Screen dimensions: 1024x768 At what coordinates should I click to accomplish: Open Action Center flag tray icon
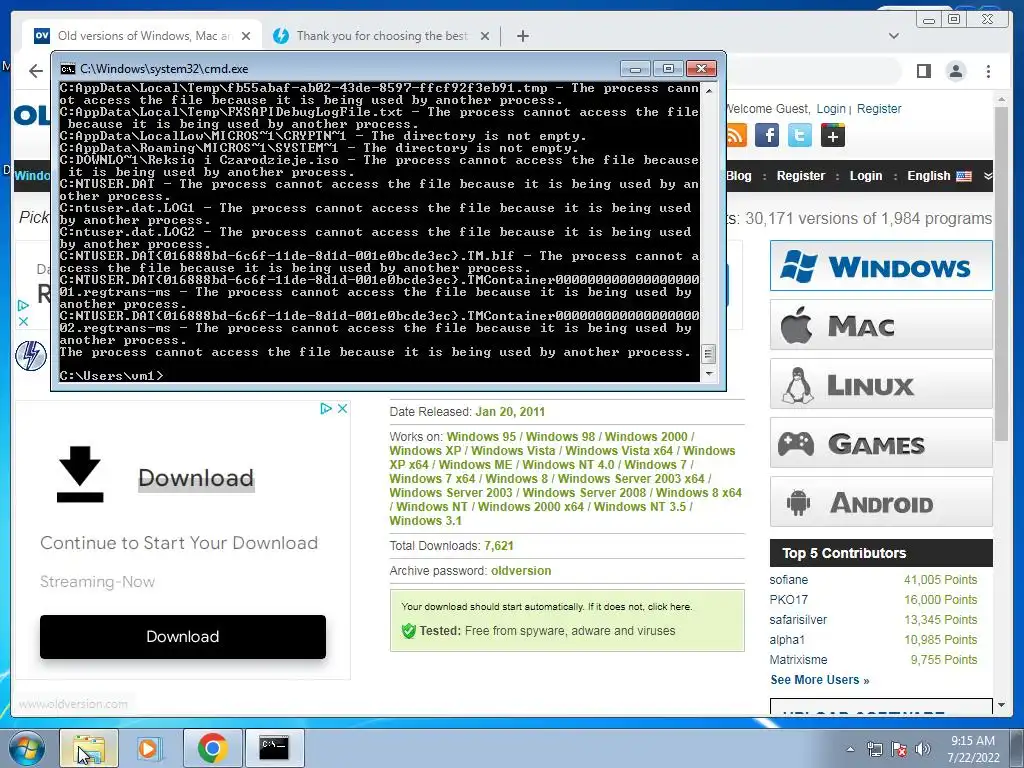tap(899, 749)
